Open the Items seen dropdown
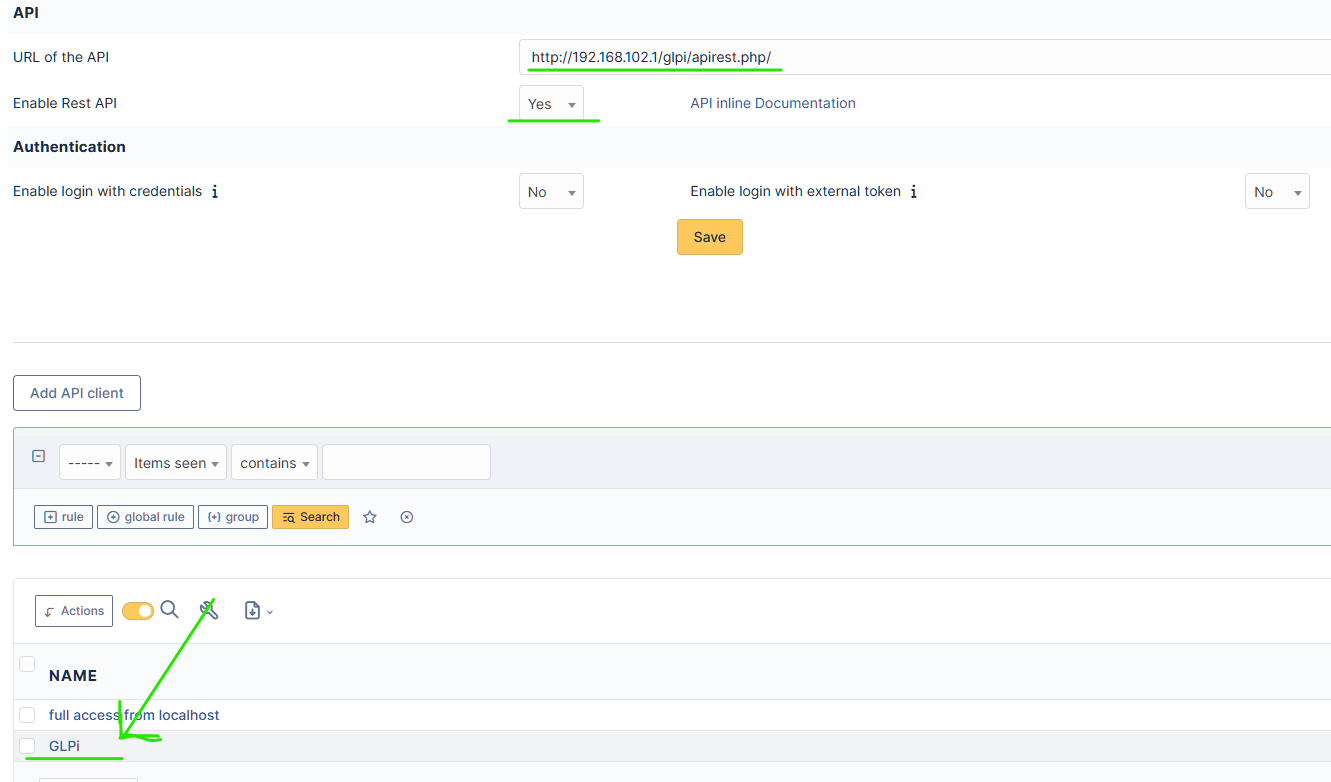Image resolution: width=1331 pixels, height=782 pixels. point(176,463)
